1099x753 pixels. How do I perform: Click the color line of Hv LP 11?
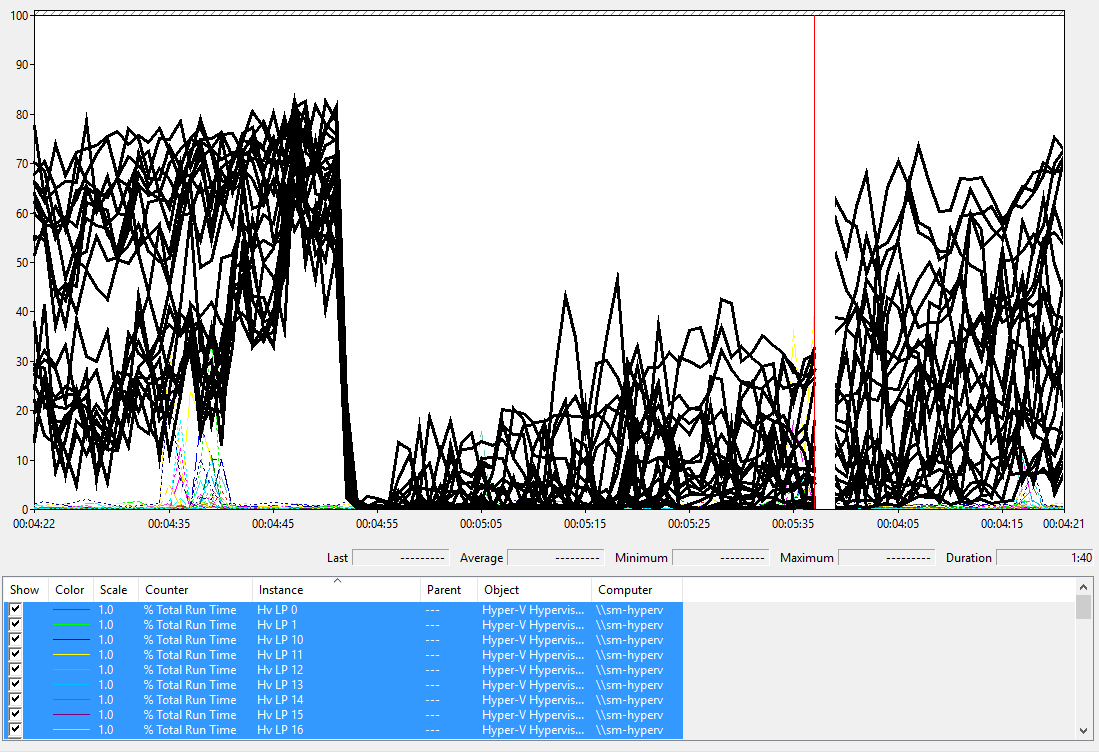pyautogui.click(x=71, y=655)
